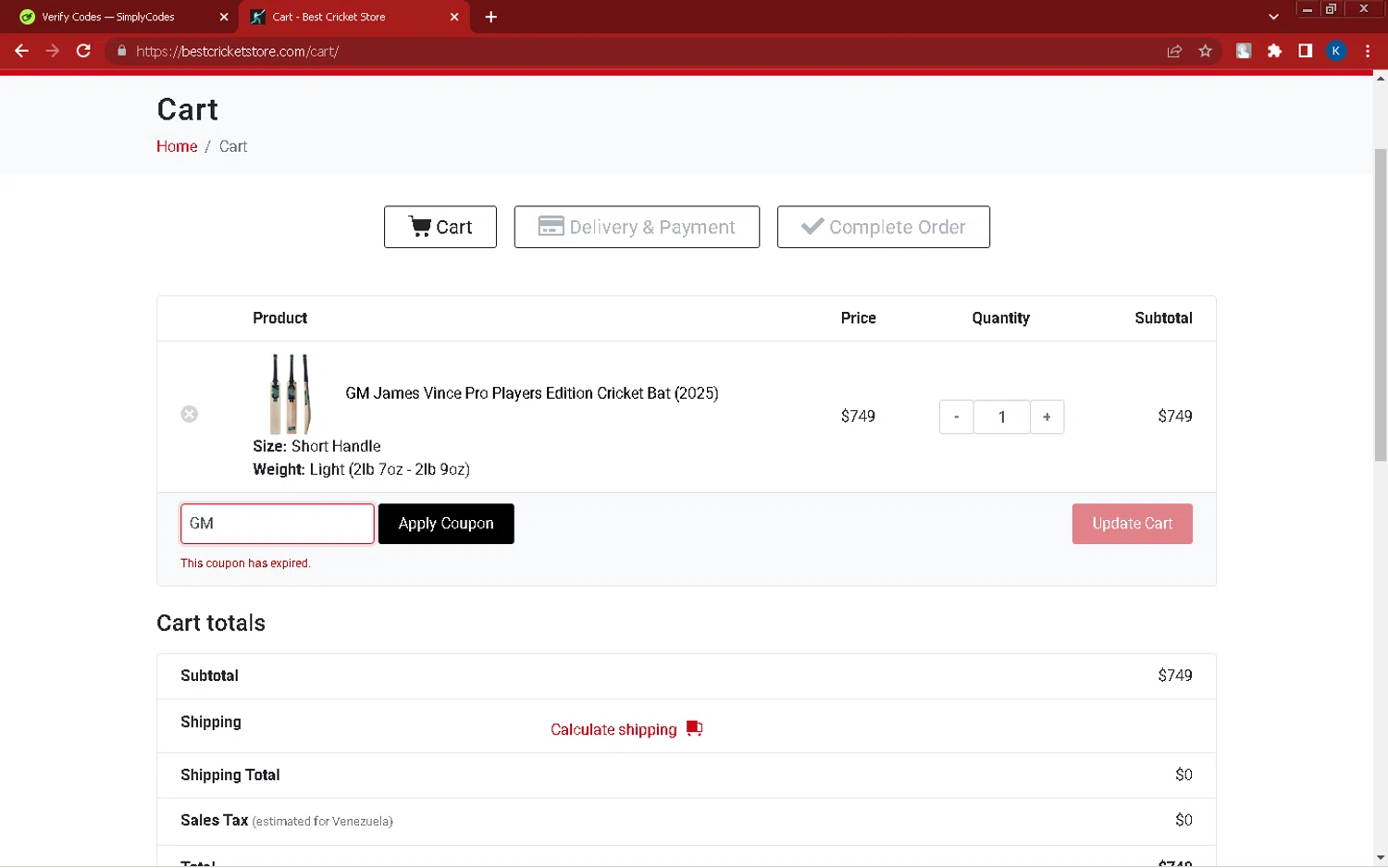Reload the cart page
This screenshot has height=868, width=1388.
(83, 51)
